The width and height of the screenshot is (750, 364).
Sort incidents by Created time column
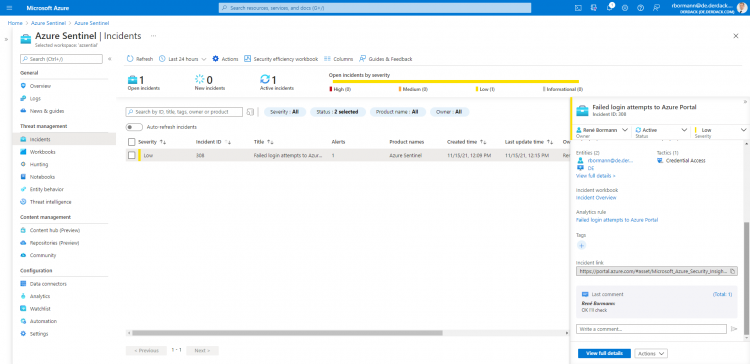tap(468, 142)
